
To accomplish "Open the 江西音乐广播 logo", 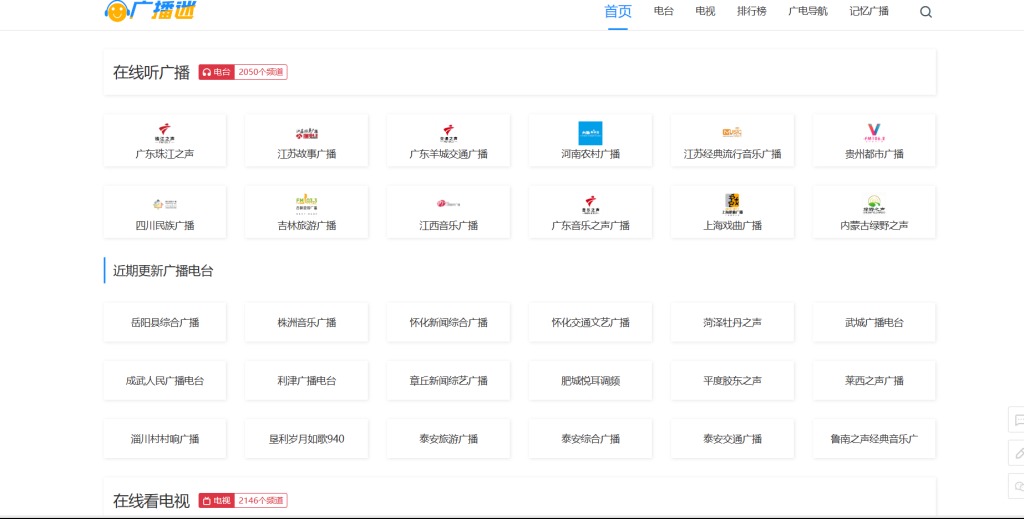I will pos(448,204).
